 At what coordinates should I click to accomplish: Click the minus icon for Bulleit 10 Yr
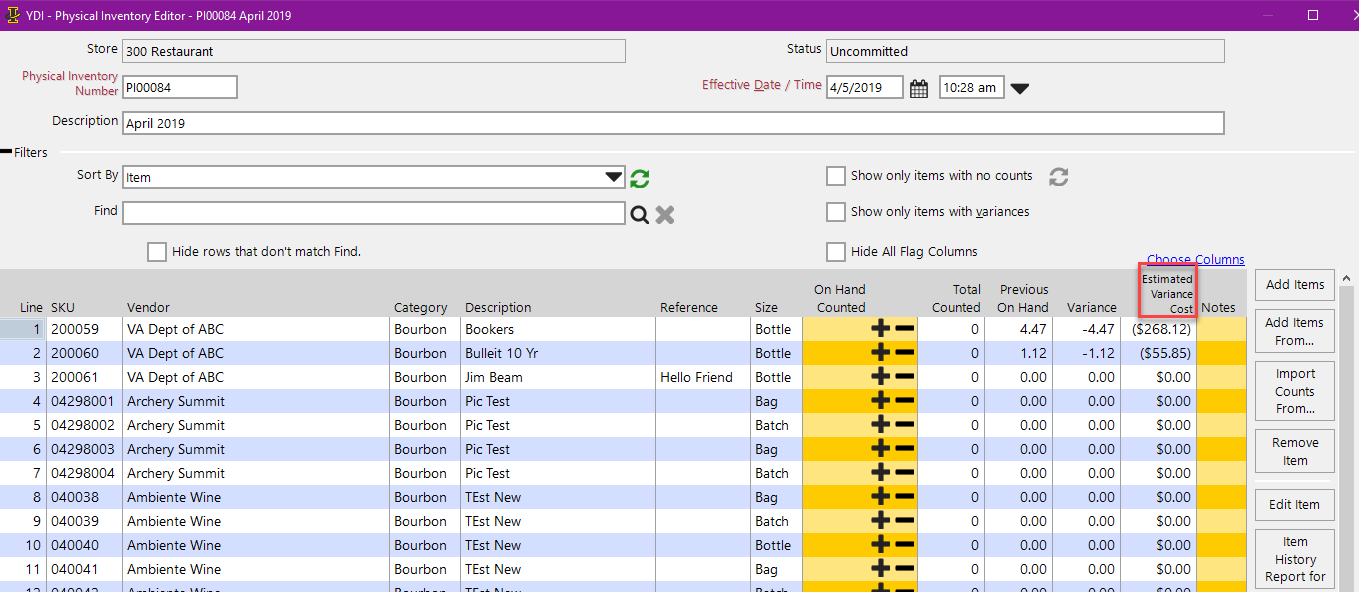click(904, 353)
